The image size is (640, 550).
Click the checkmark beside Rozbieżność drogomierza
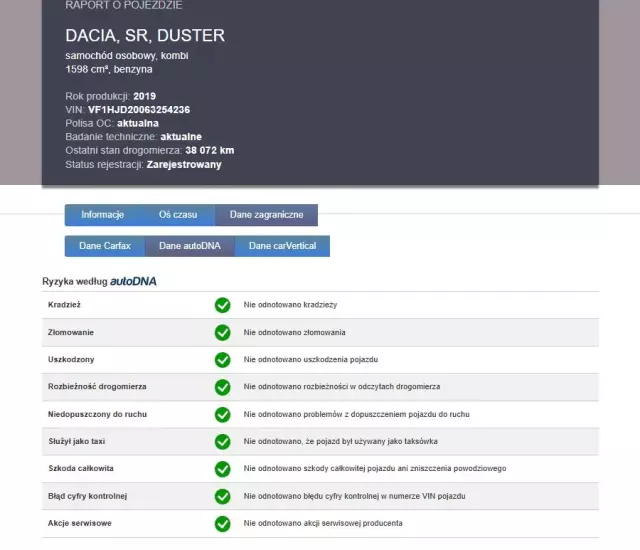222,387
